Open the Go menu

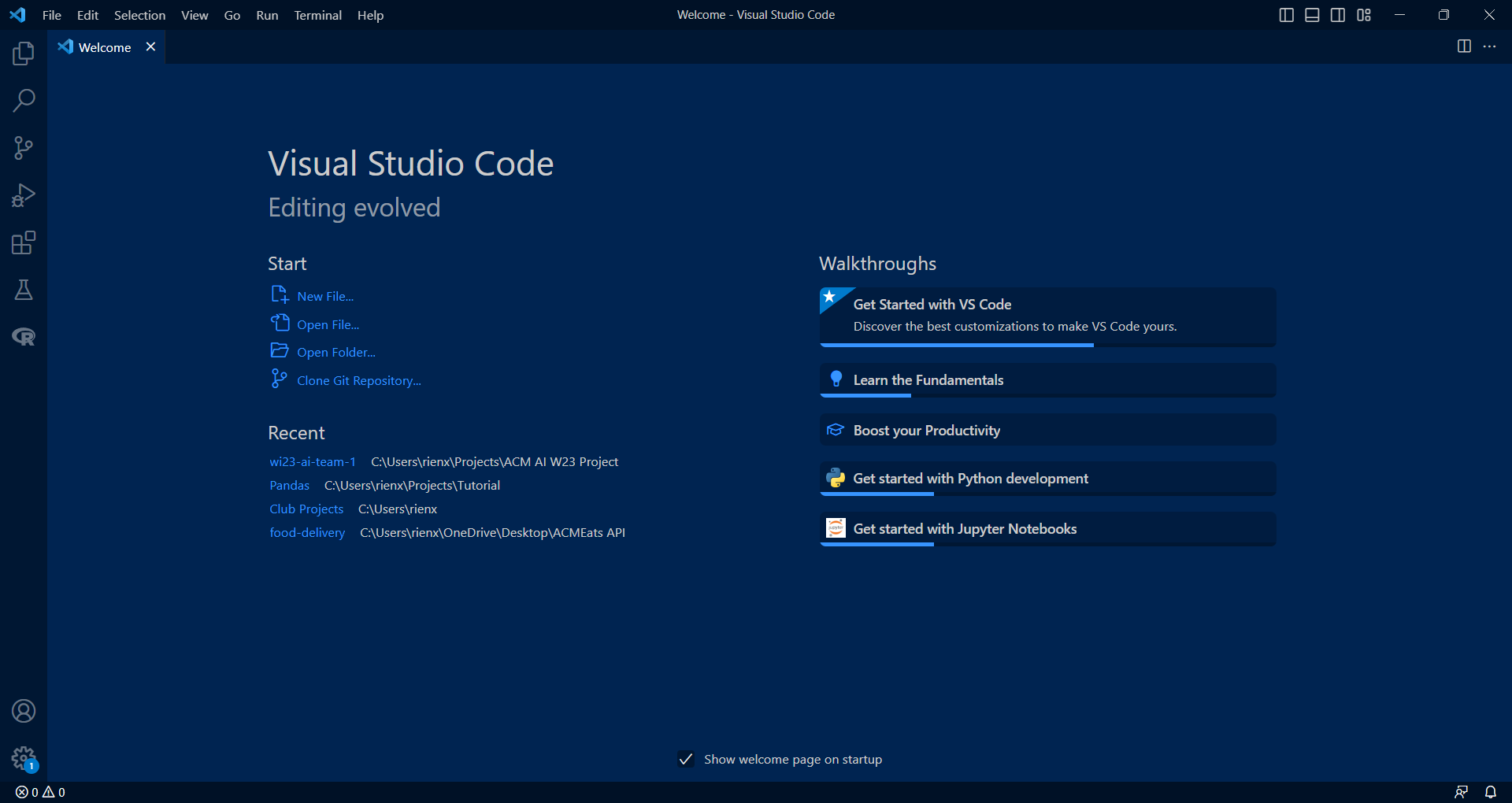coord(232,15)
